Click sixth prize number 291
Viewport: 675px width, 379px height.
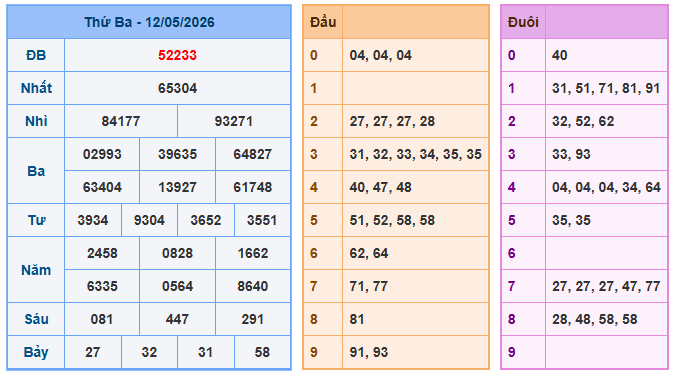pyautogui.click(x=253, y=320)
